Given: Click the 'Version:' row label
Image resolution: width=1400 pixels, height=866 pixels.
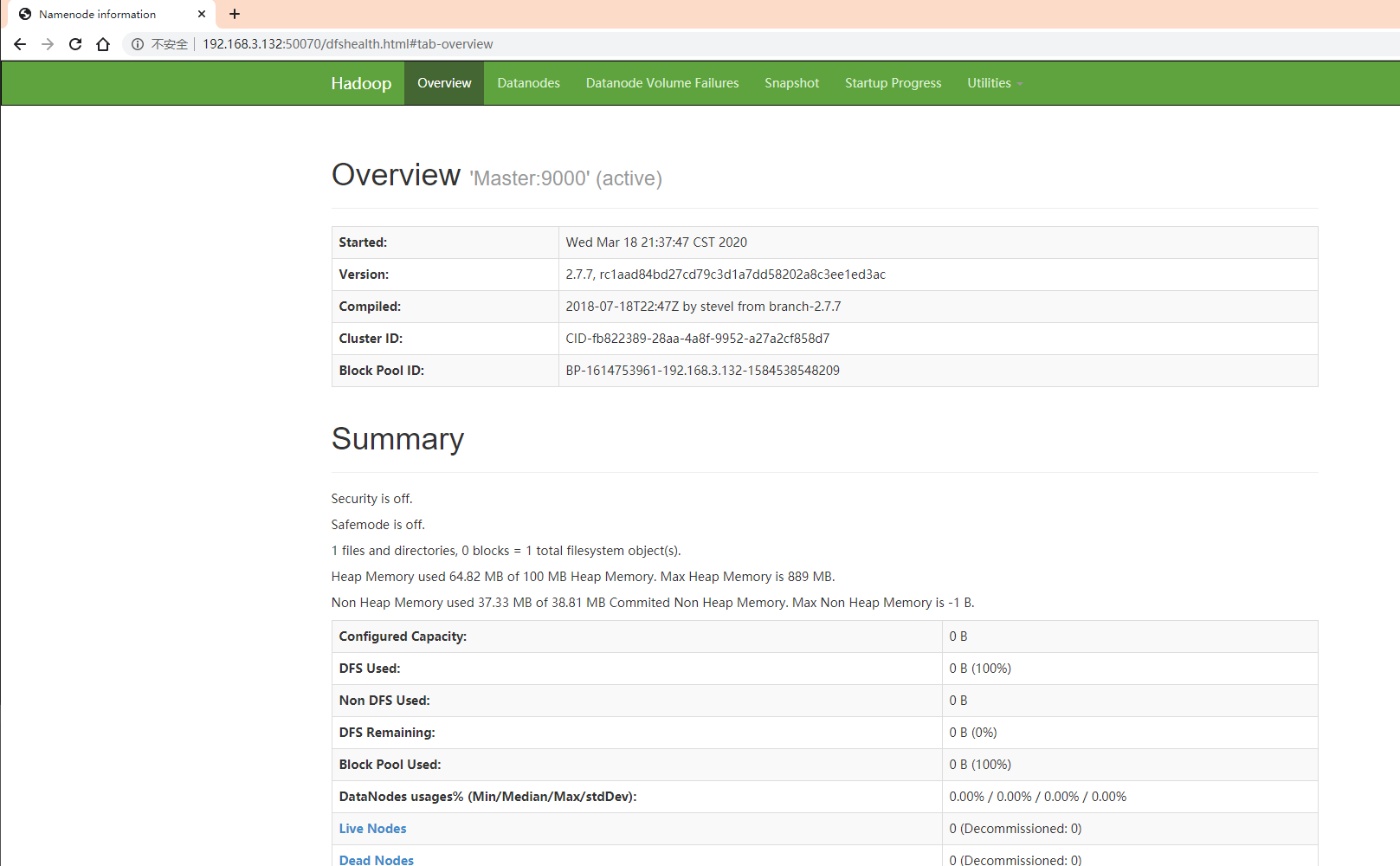Looking at the screenshot, I should click(364, 275).
